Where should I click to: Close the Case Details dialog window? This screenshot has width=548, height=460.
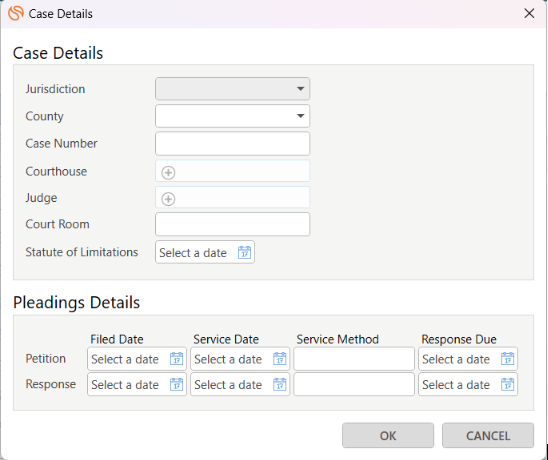529,13
